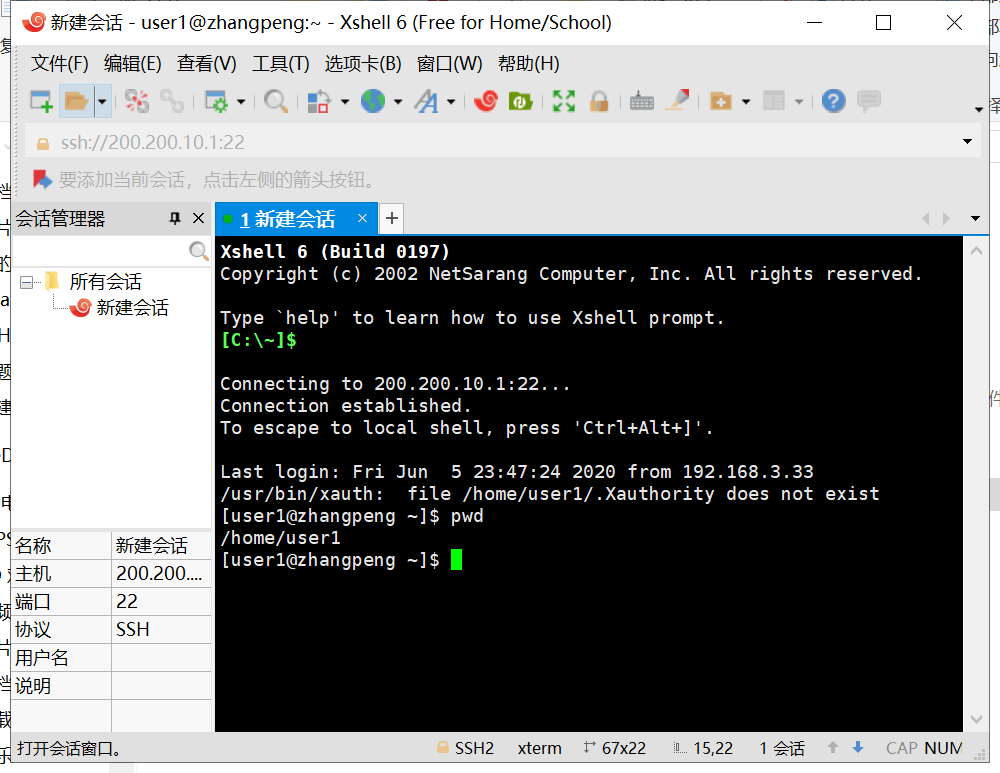This screenshot has width=1000, height=773.
Task: Open toolbar overflow options arrow
Action: (979, 110)
